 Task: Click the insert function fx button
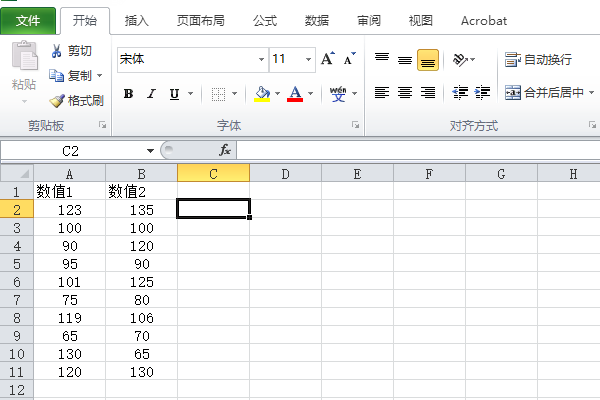coord(225,150)
